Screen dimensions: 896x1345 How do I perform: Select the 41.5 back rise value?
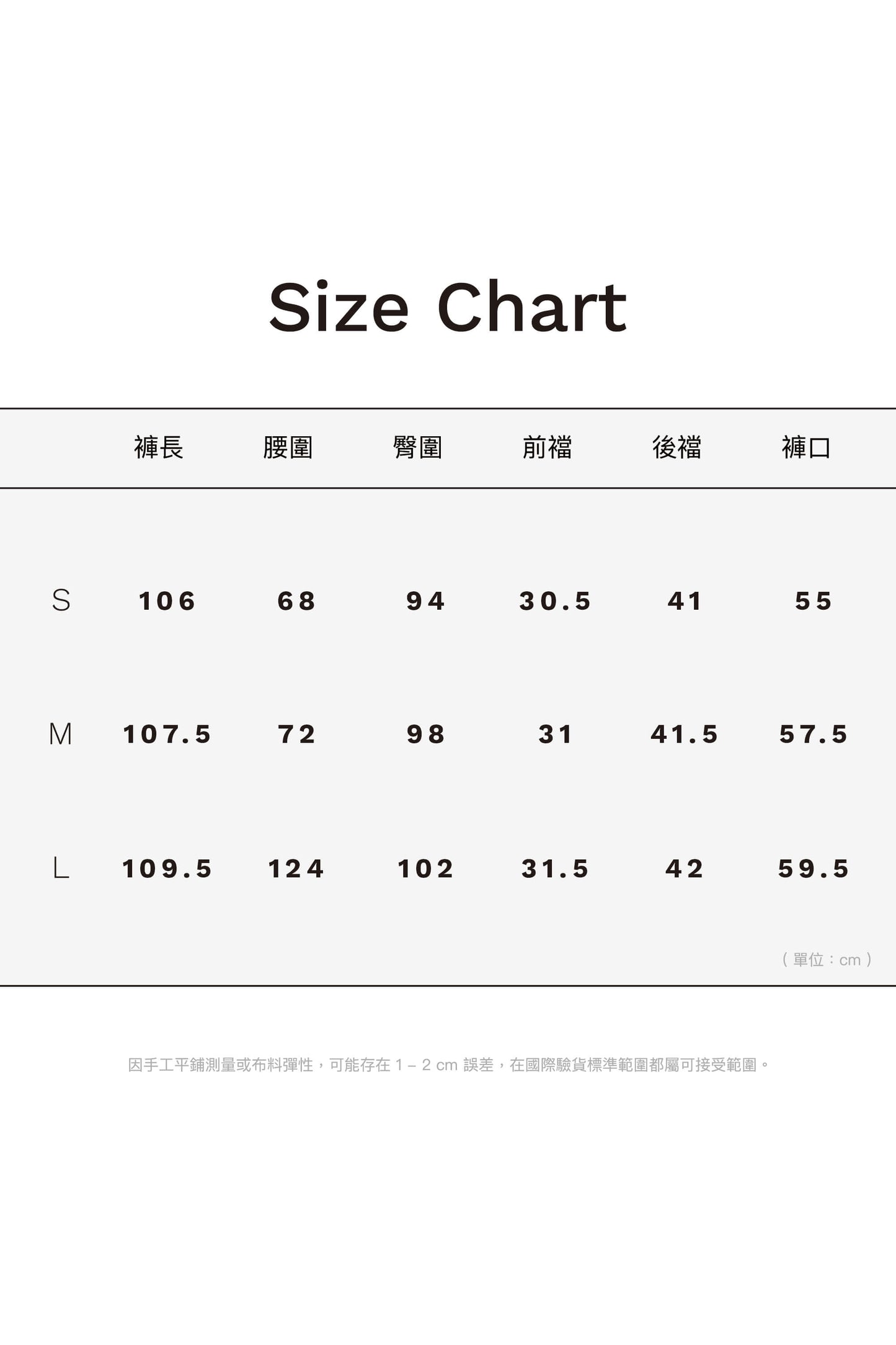coord(684,735)
